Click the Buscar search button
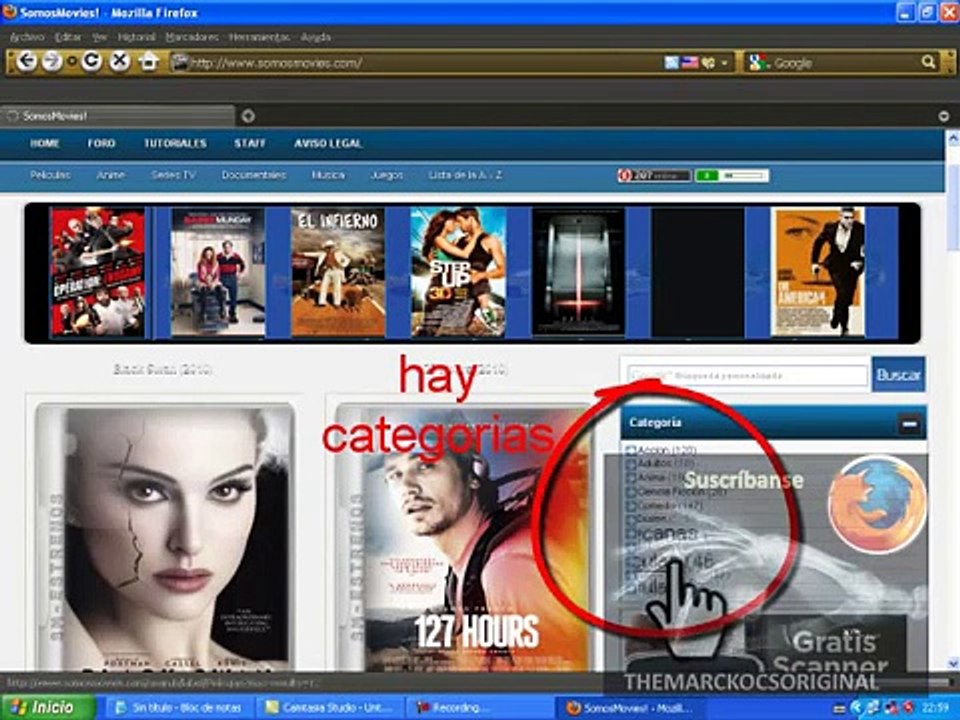The width and height of the screenshot is (960, 720). tap(898, 375)
